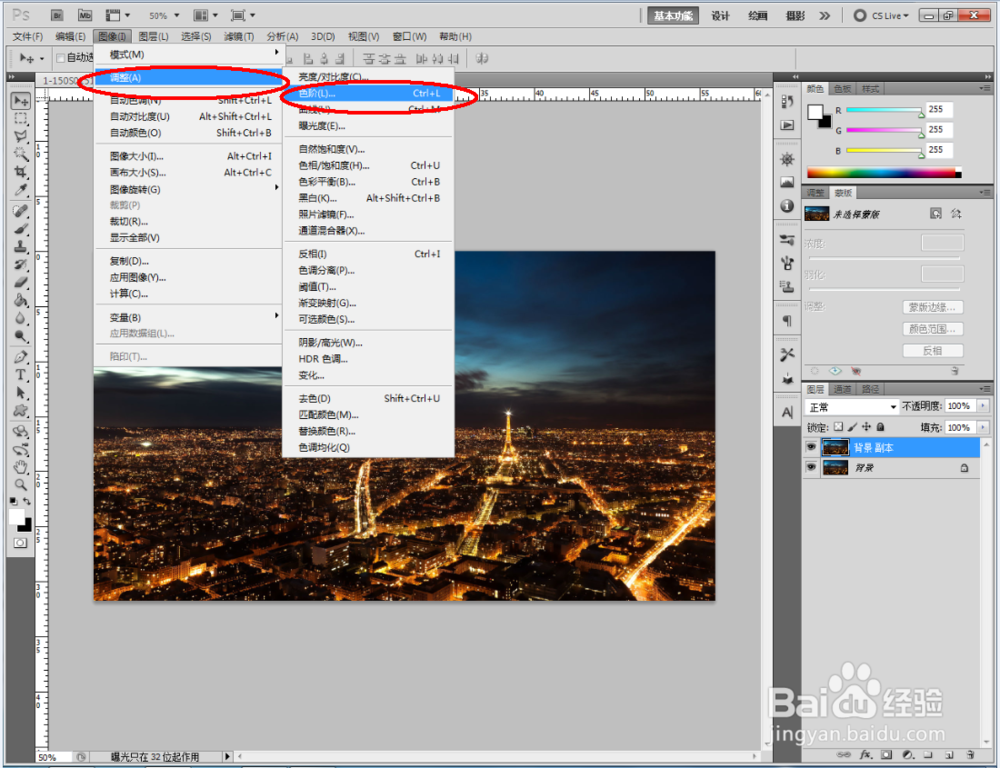Select the Crop tool

[x=20, y=172]
